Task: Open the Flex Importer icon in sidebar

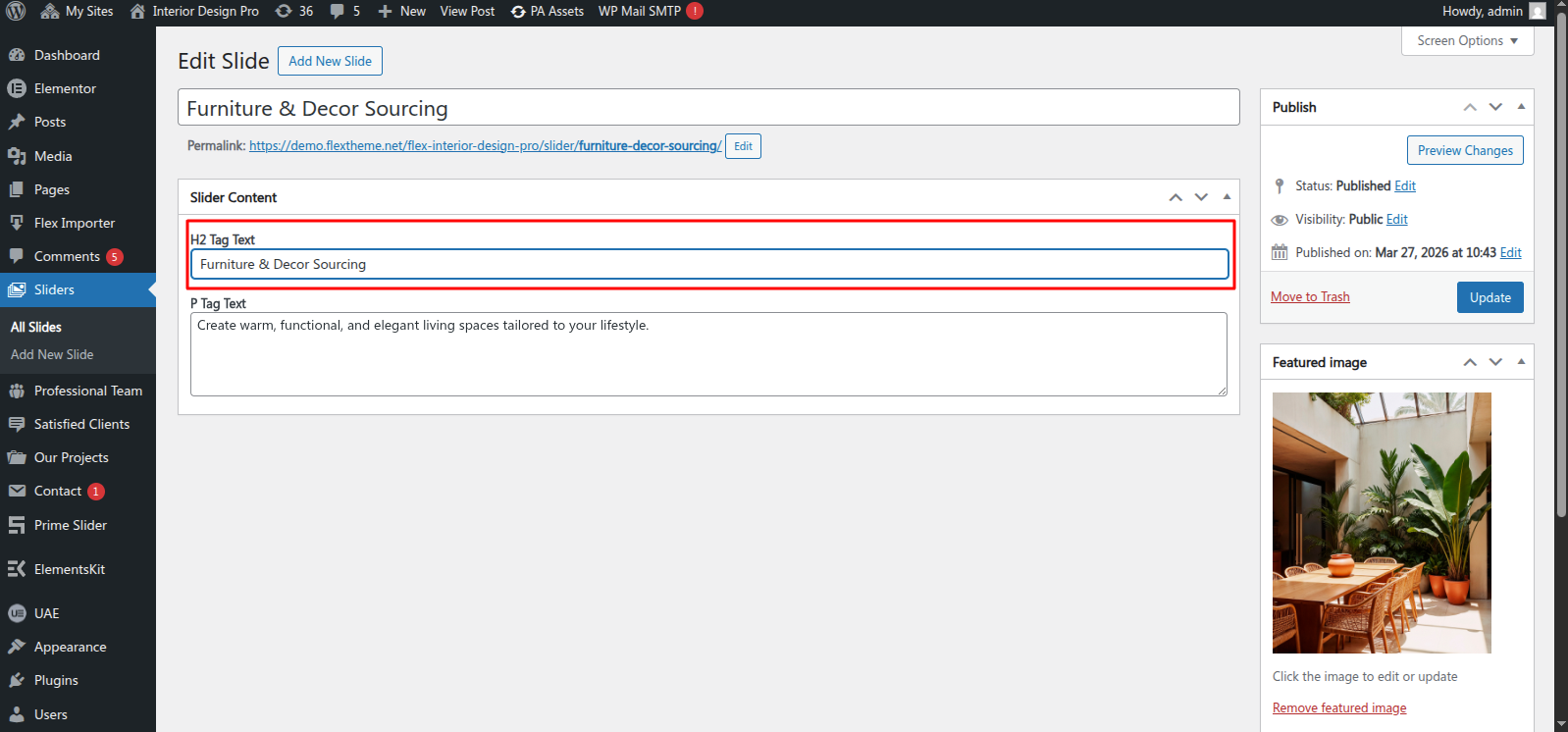Action: (17, 223)
